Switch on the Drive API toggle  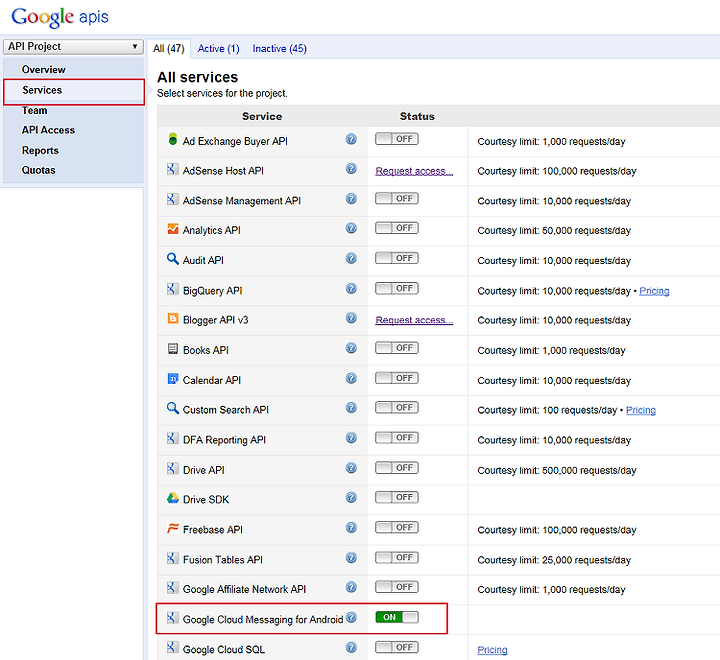coord(397,468)
